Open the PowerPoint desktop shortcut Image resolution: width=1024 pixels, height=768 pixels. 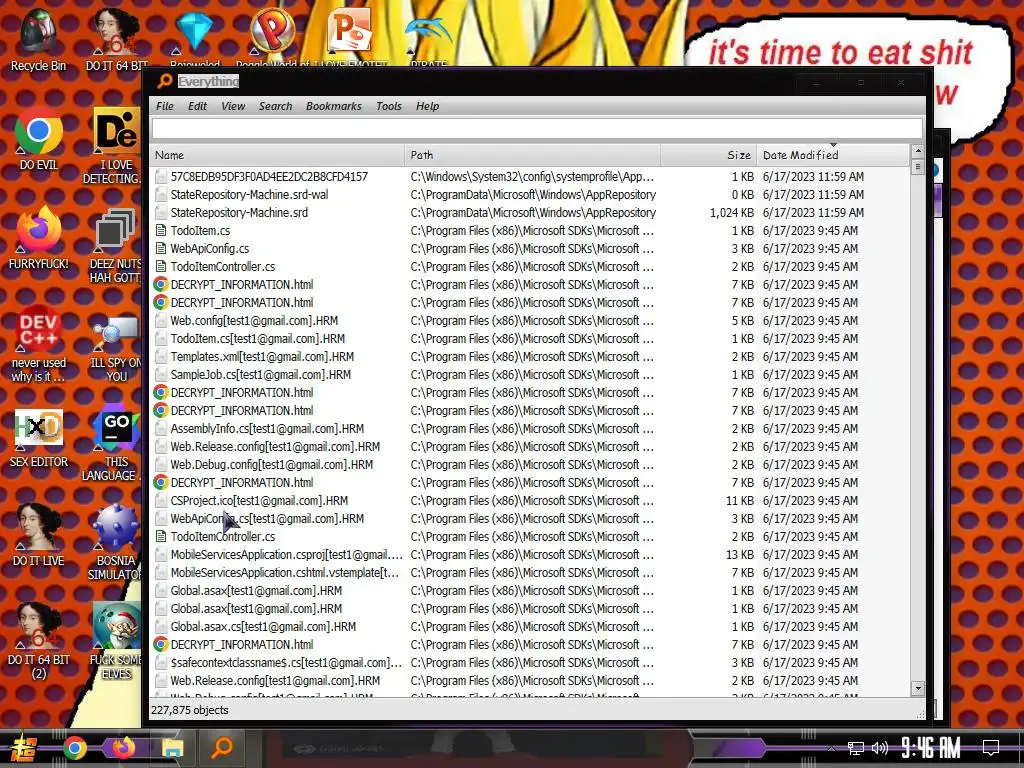pos(350,36)
